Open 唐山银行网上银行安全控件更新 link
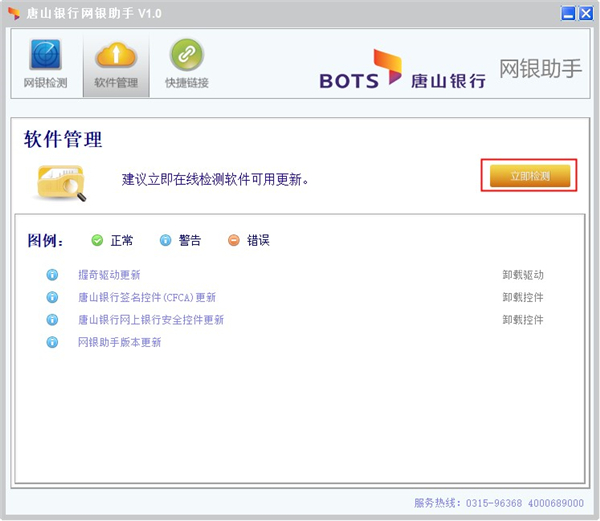The width and height of the screenshot is (600, 521). (x=151, y=319)
